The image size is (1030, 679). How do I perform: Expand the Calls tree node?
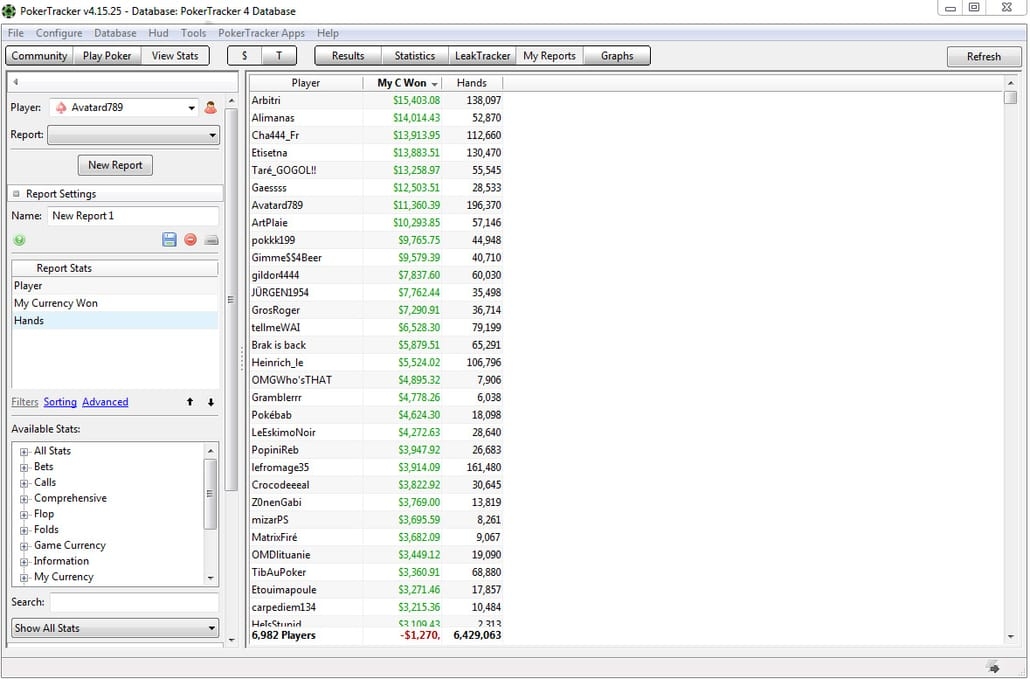click(24, 483)
